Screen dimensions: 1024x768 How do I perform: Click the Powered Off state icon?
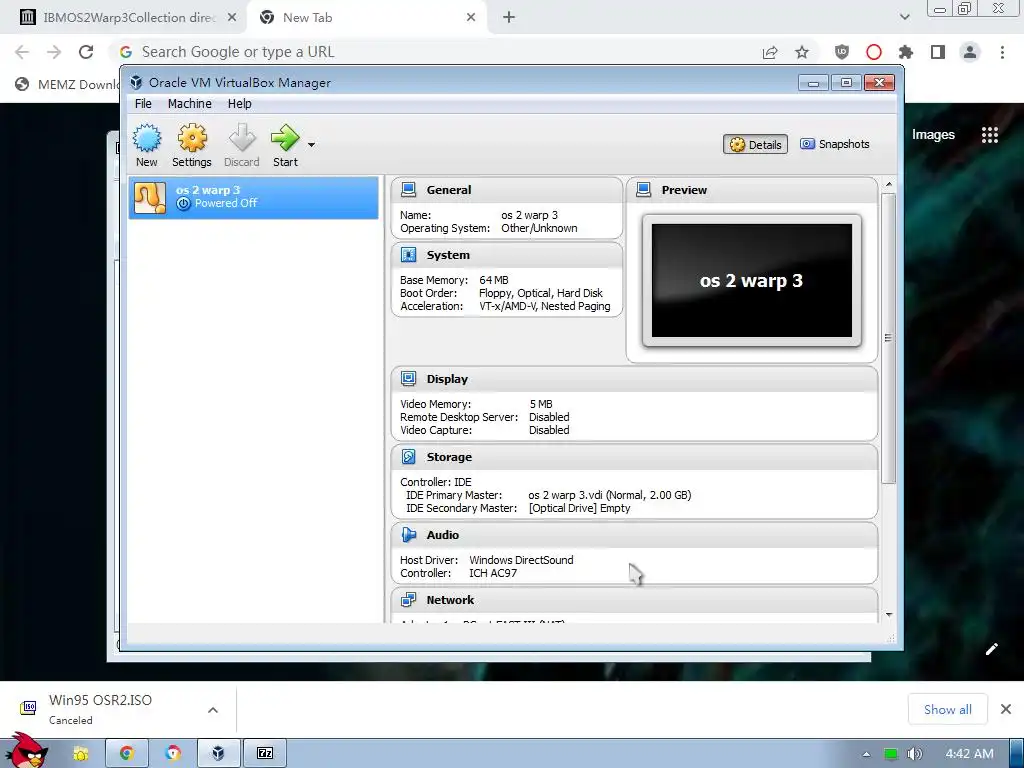(184, 204)
